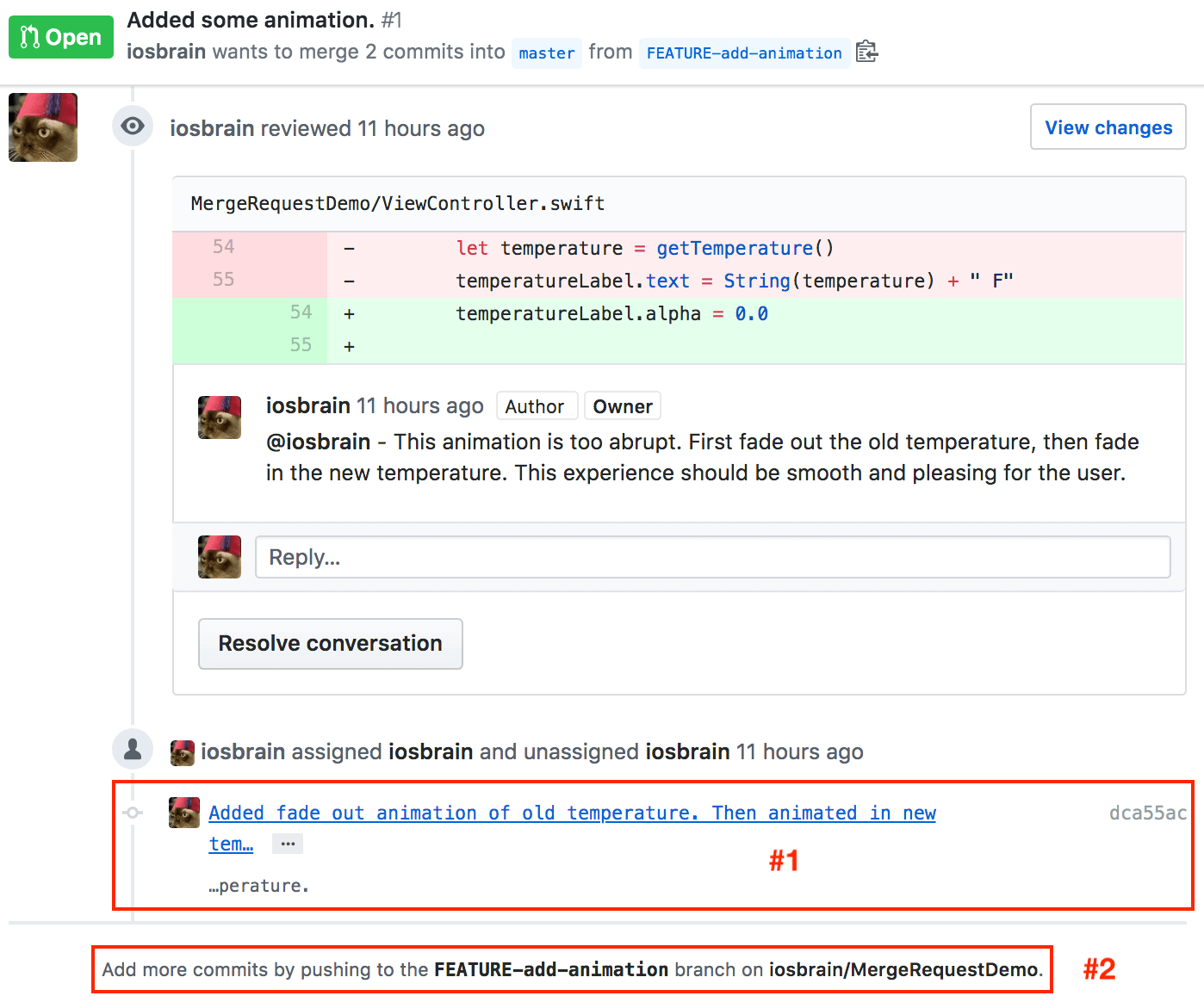Open the fade out animation commit link
1204x1002 pixels.
point(572,813)
